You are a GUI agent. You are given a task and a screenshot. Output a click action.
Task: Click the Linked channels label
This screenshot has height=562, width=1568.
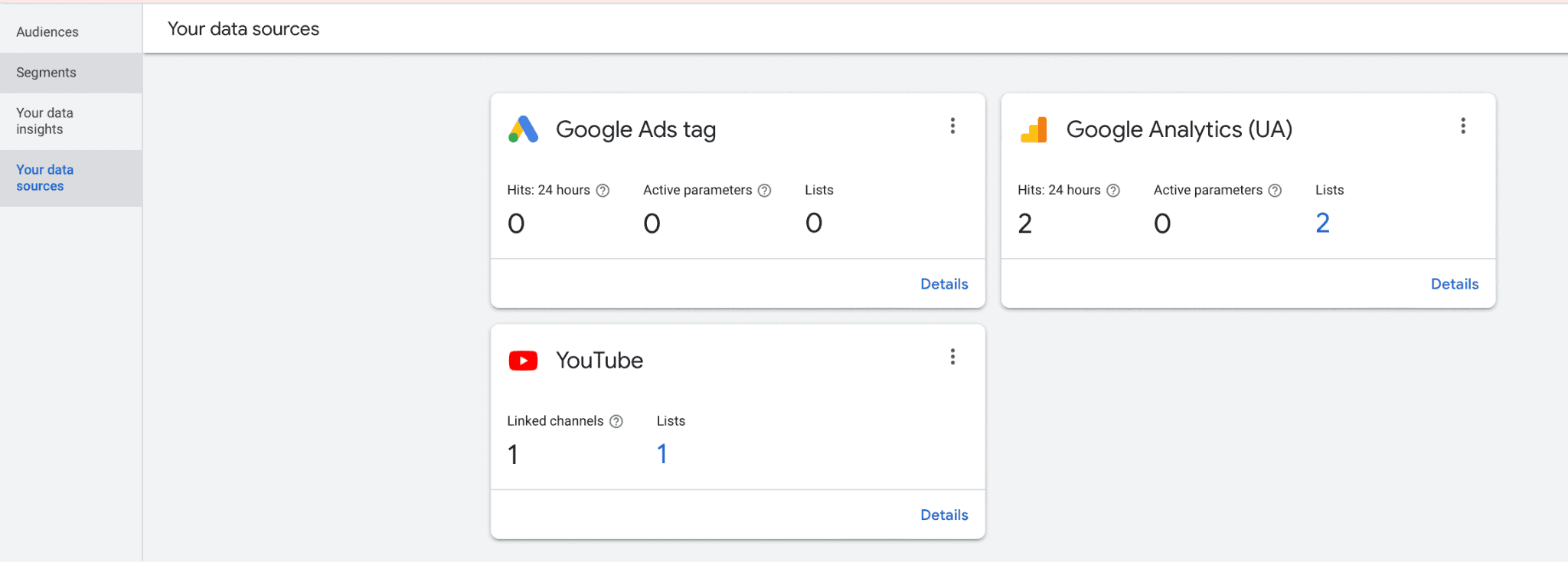(x=555, y=421)
